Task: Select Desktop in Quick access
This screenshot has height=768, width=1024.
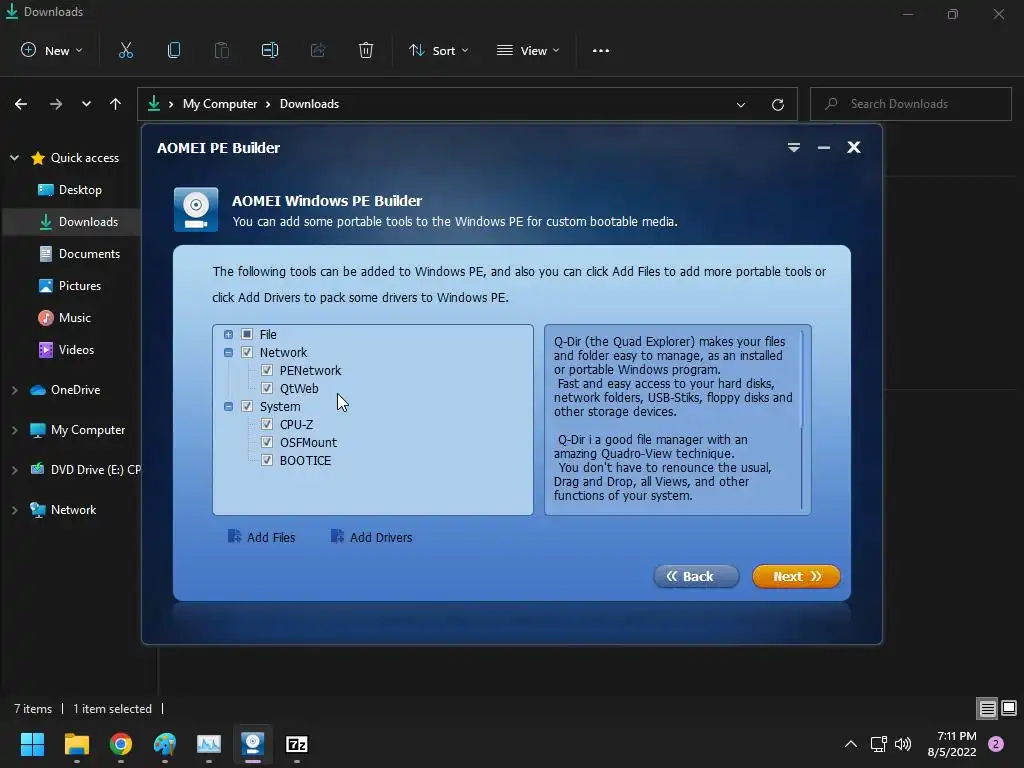Action: [x=70, y=189]
